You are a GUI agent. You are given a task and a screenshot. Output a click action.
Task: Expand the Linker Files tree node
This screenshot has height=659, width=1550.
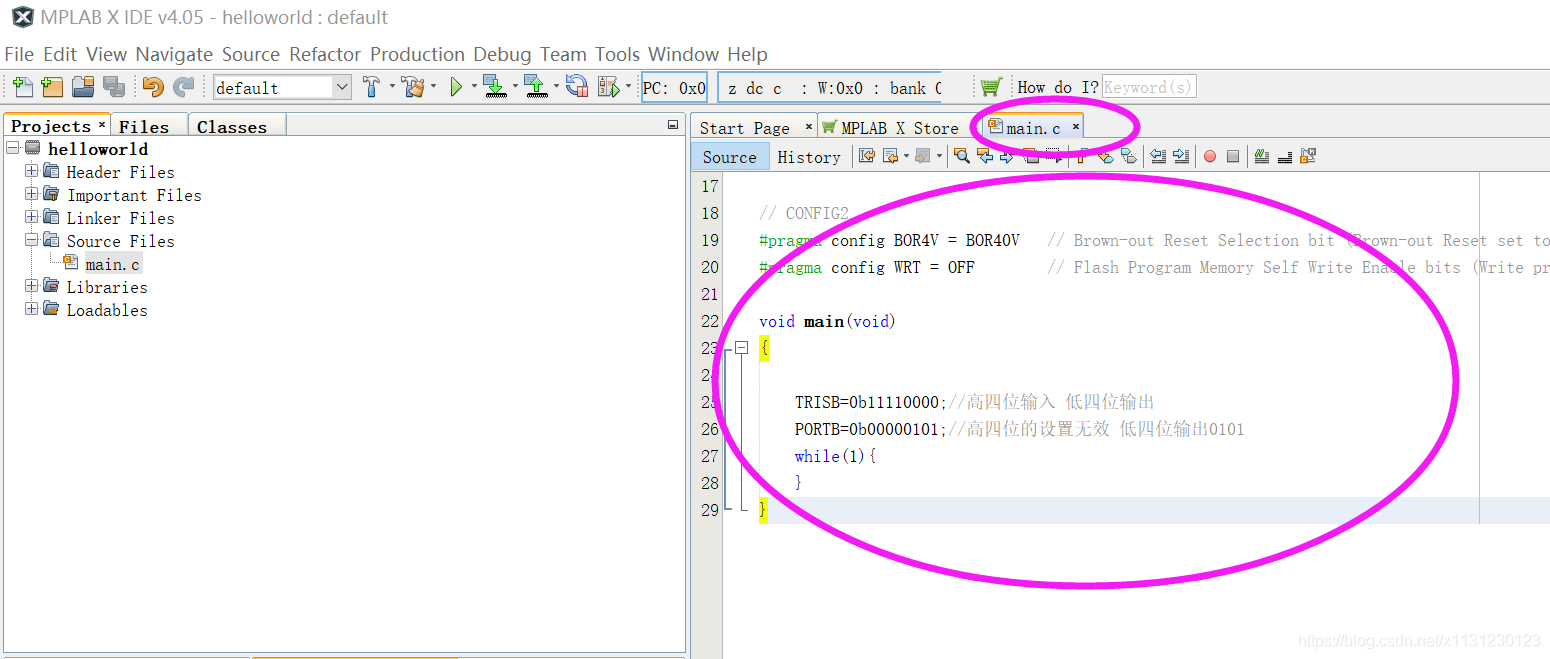[x=32, y=217]
